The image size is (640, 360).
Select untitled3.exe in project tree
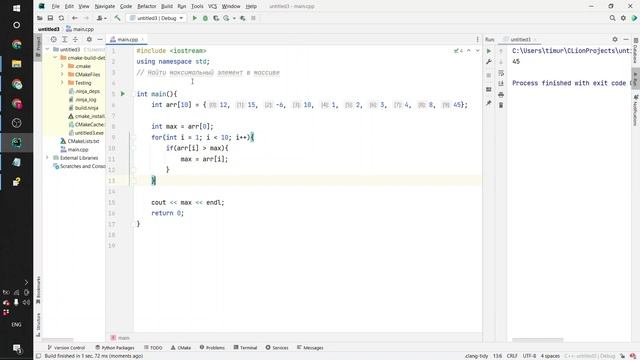tap(86, 133)
